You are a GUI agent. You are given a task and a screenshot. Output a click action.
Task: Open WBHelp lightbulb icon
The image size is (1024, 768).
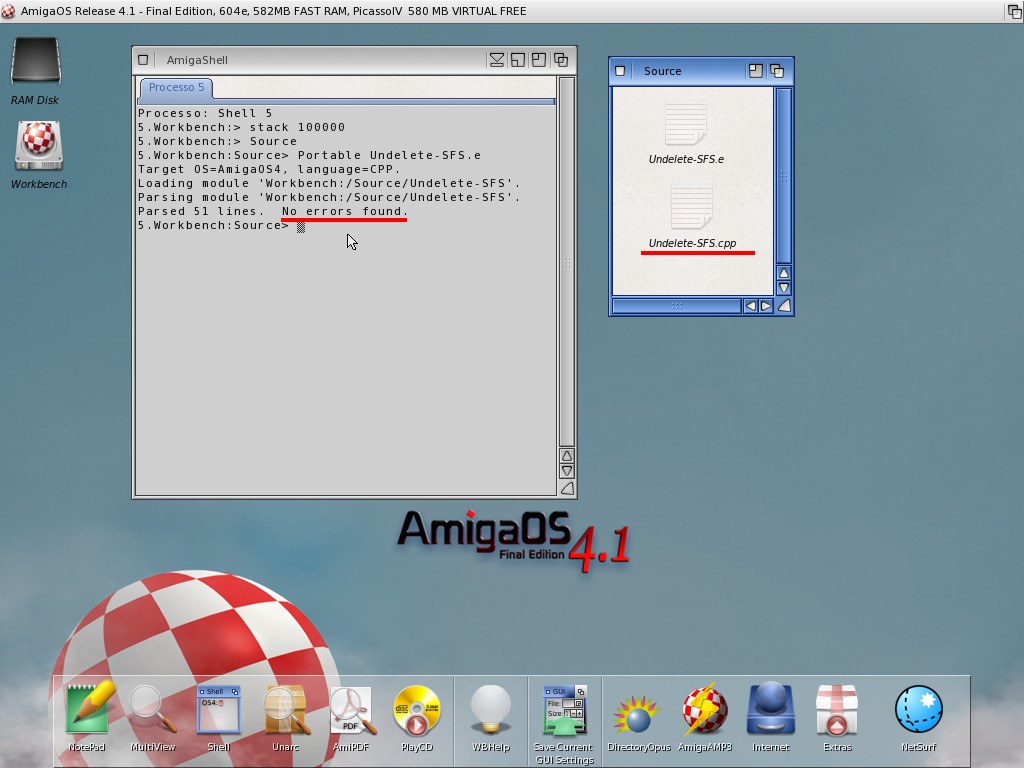coord(490,711)
